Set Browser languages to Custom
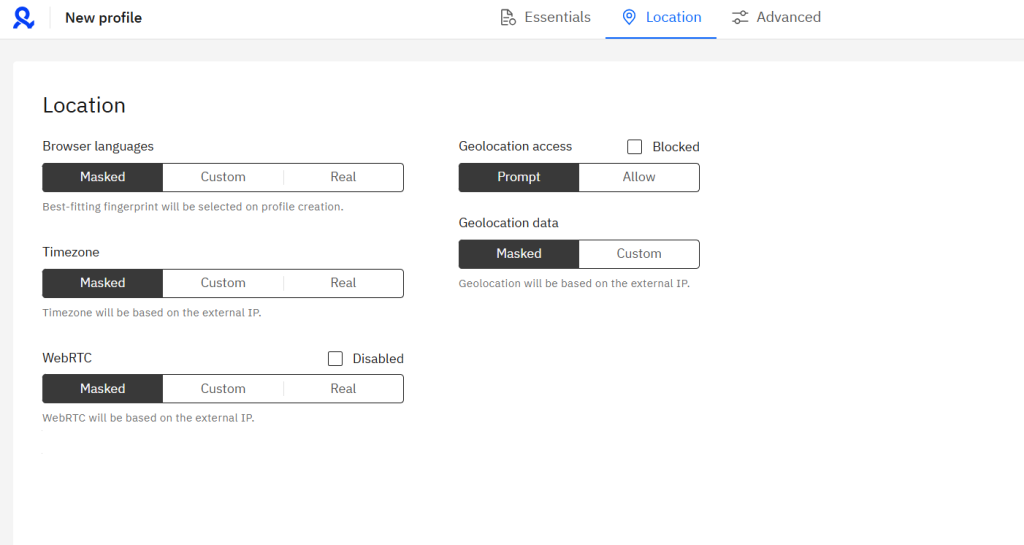This screenshot has height=545, width=1024. pyautogui.click(x=223, y=177)
